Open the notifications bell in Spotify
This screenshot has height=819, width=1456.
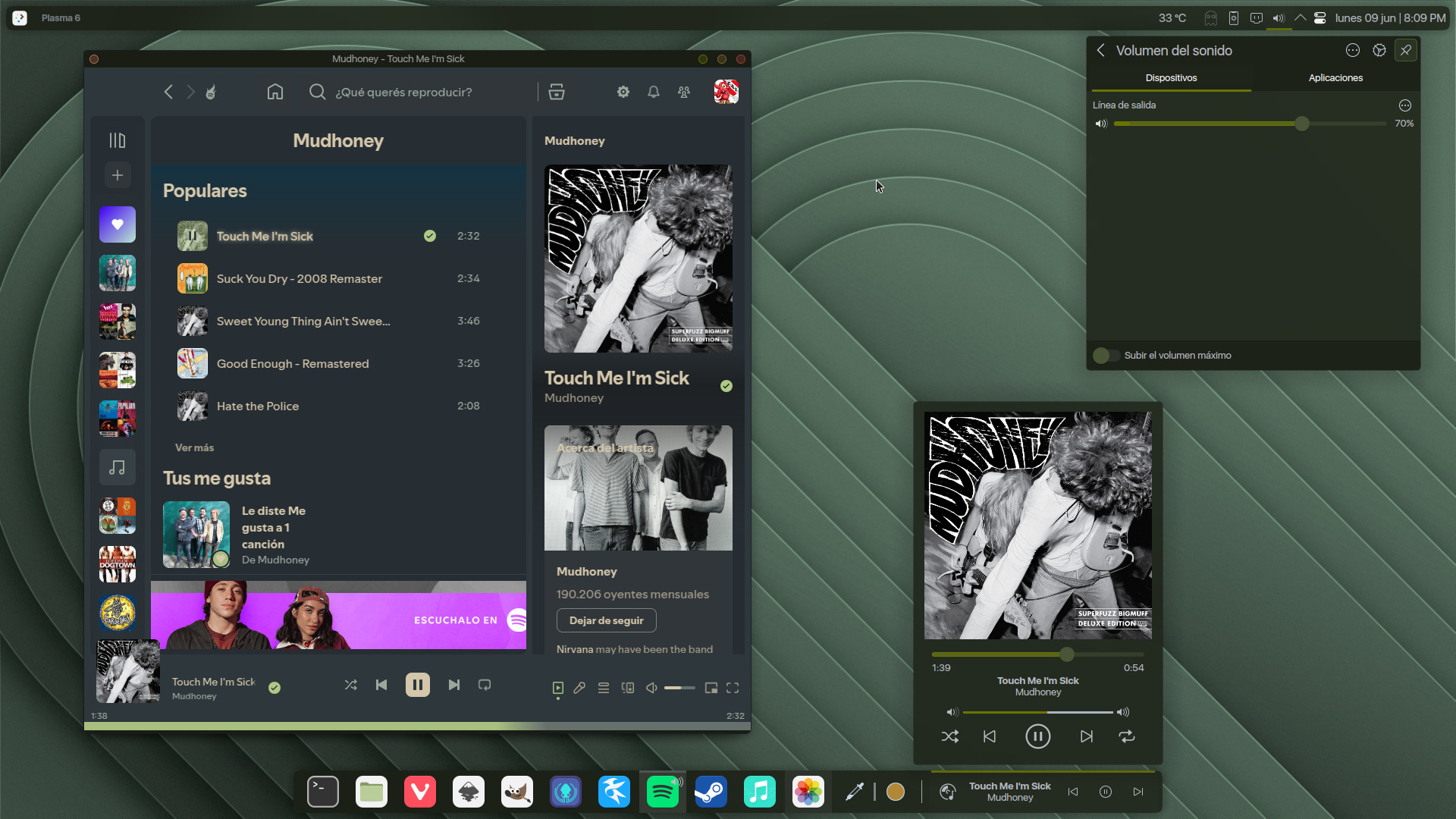[654, 92]
